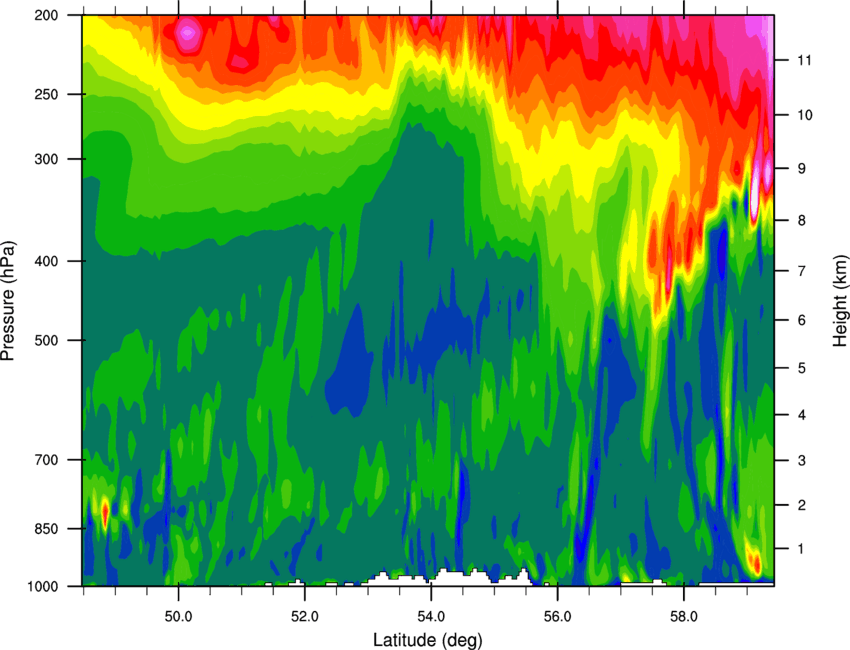The width and height of the screenshot is (850, 650).
Task: Click the 52.0 latitude tick label
Action: (305, 617)
